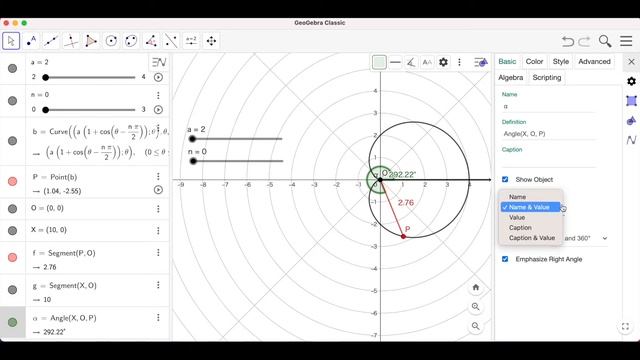Click the Home reset view button
The height and width of the screenshot is (360, 640).
coord(476,287)
